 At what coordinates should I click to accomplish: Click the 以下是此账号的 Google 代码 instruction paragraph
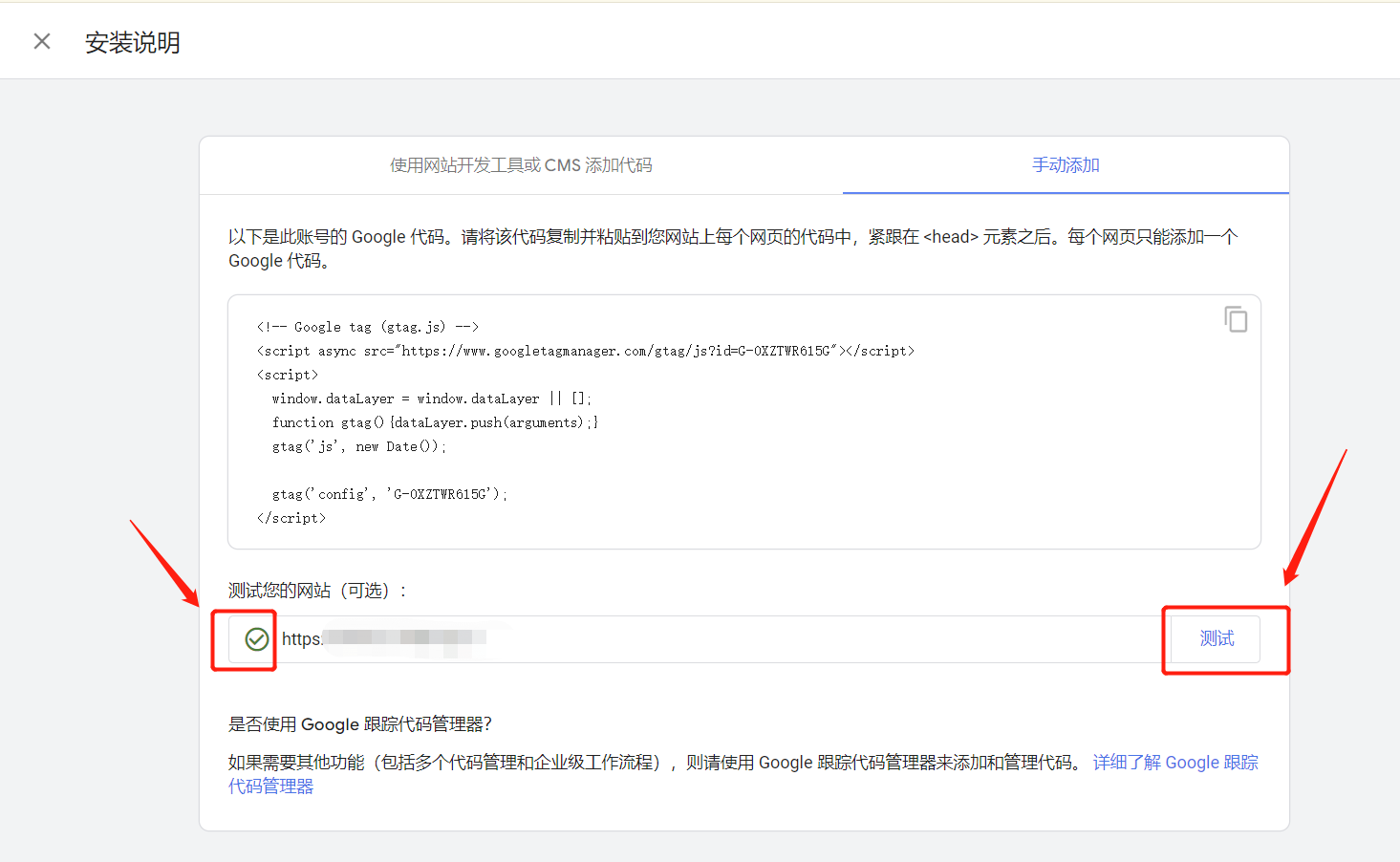coord(733,248)
